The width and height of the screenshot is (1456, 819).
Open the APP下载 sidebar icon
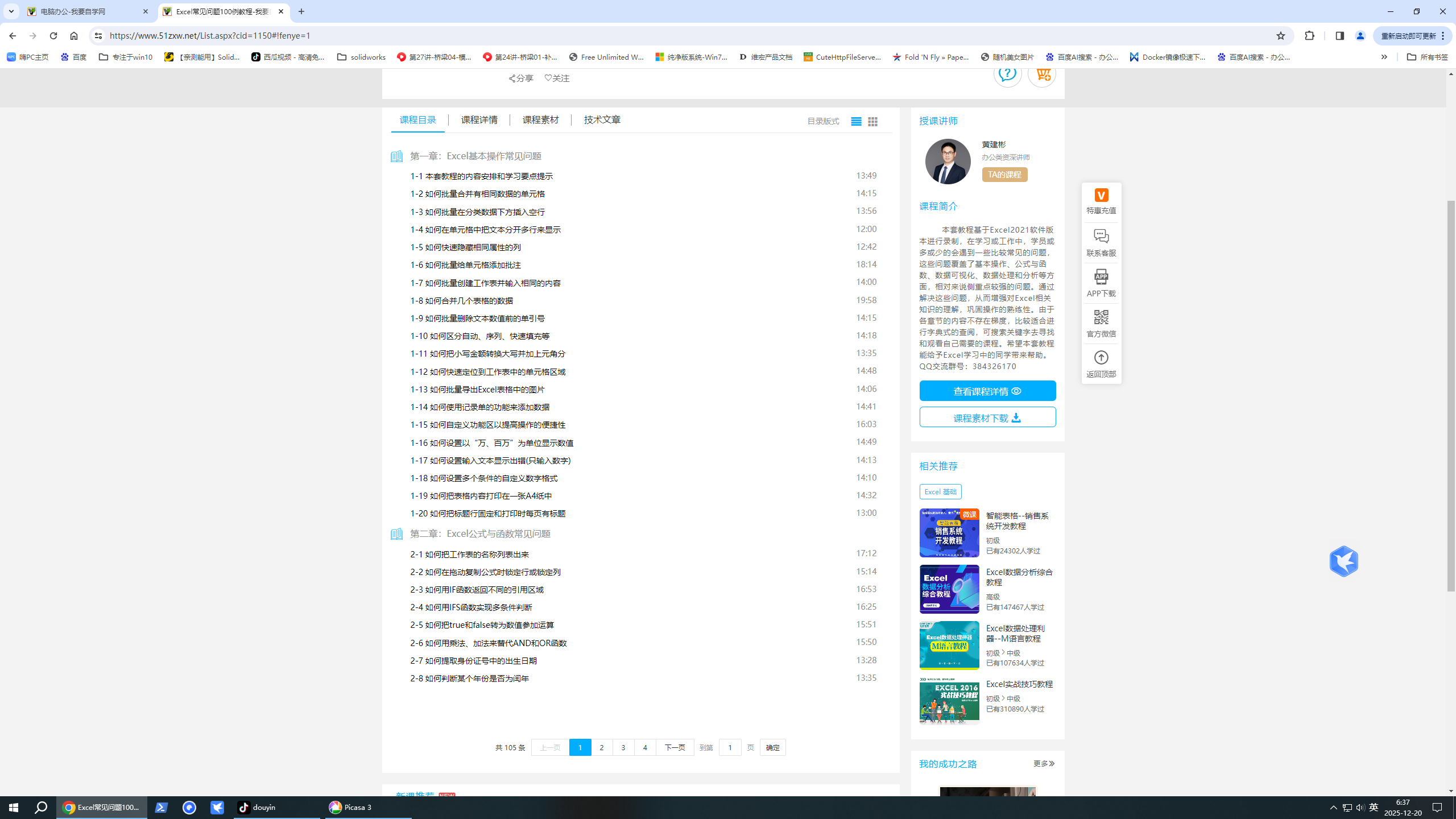pyautogui.click(x=1101, y=277)
